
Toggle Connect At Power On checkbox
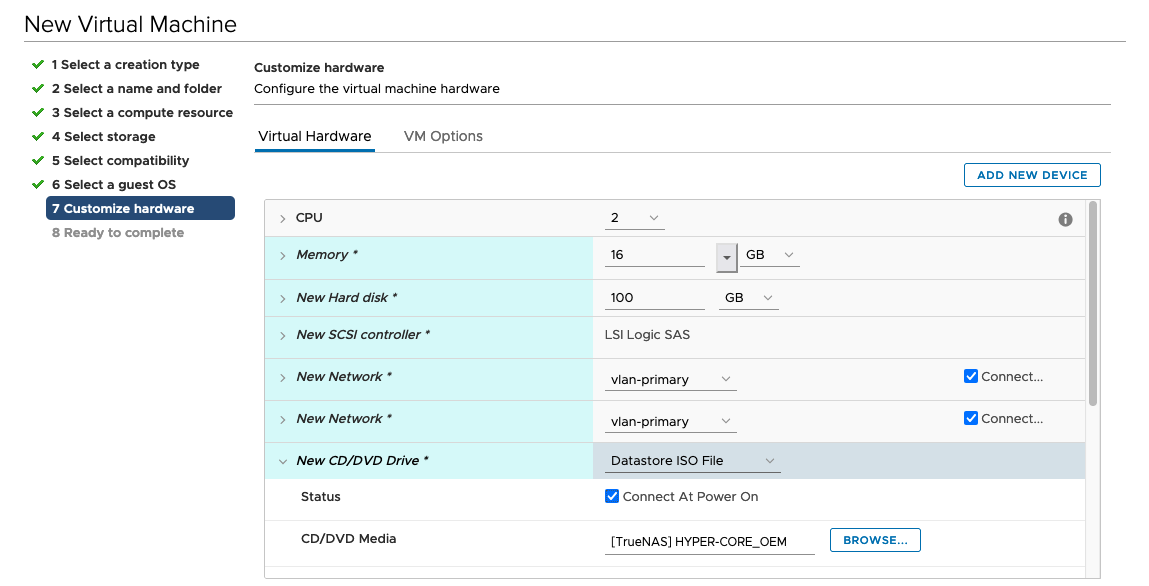pyautogui.click(x=612, y=497)
